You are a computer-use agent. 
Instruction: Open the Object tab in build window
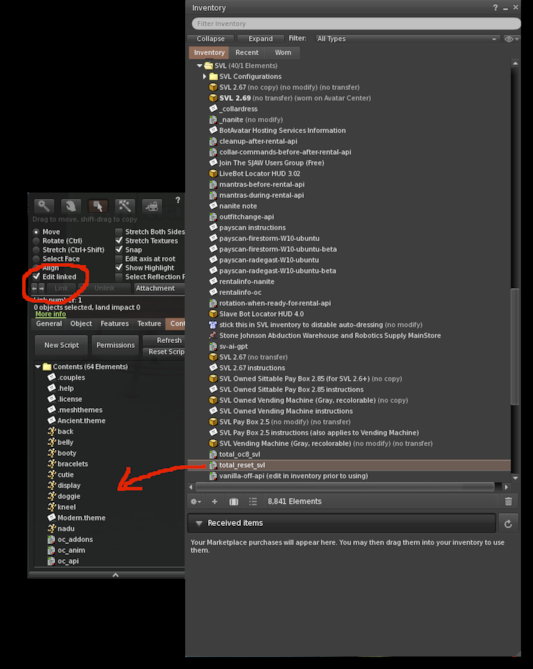click(81, 324)
